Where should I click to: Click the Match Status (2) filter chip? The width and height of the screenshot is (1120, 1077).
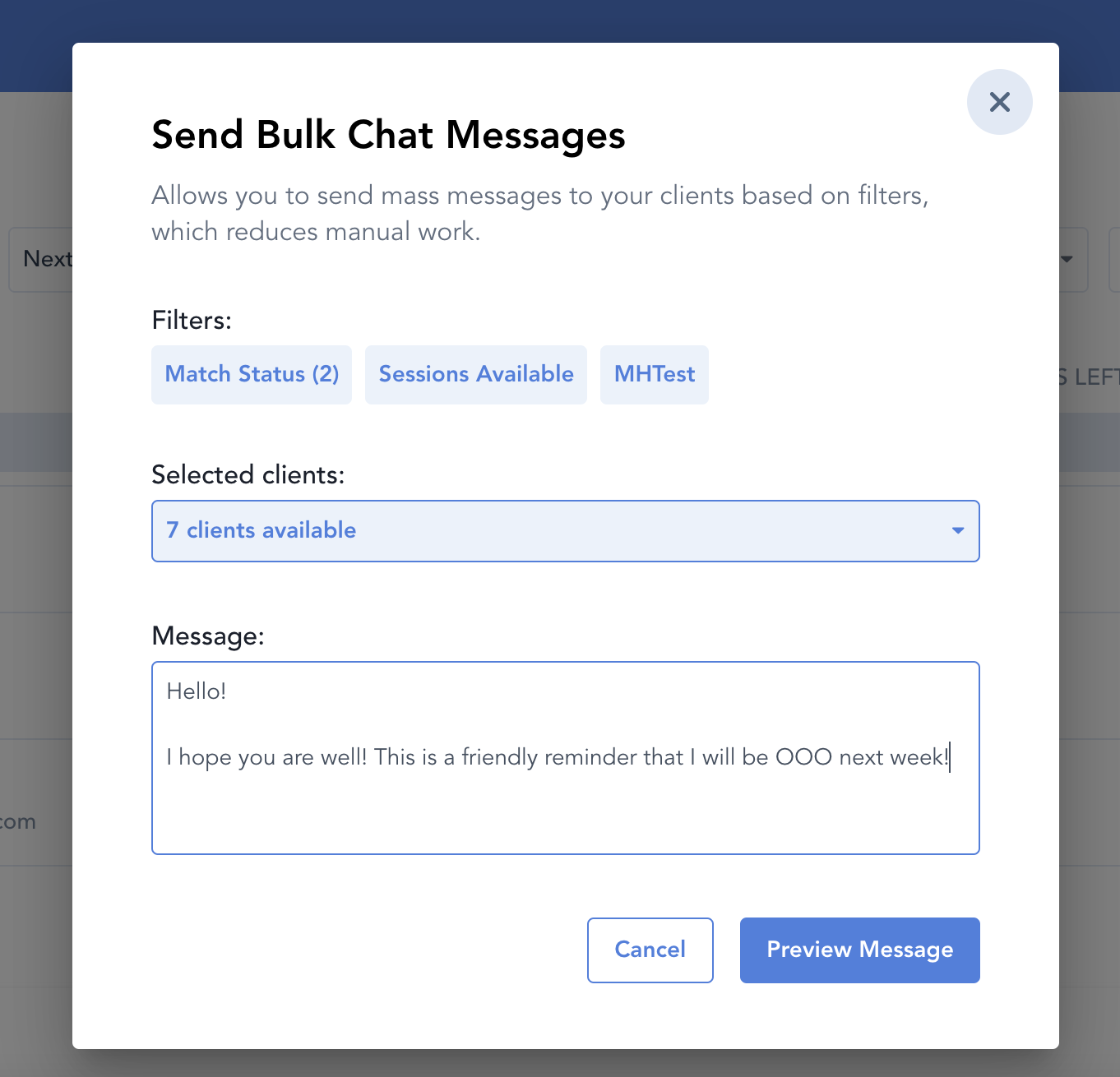252,374
